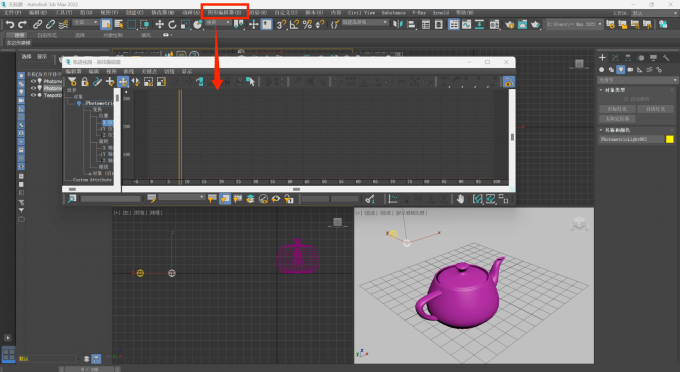Click the key time input field in Track View
Viewport: 680px width, 372px height.
click(x=315, y=199)
